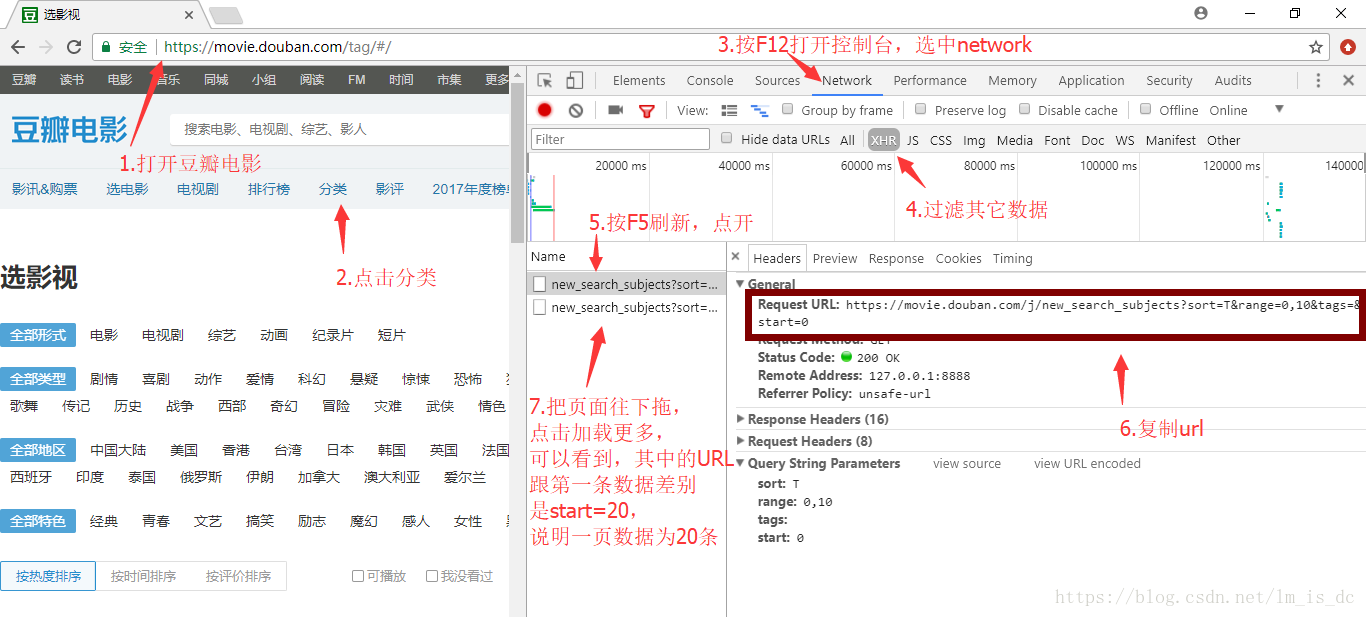Switch to the Preview tab
The image size is (1366, 617).
(835, 258)
